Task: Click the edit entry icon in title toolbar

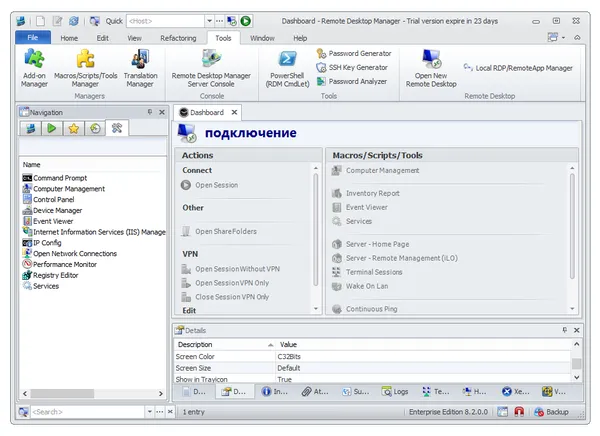Action: click(57, 21)
